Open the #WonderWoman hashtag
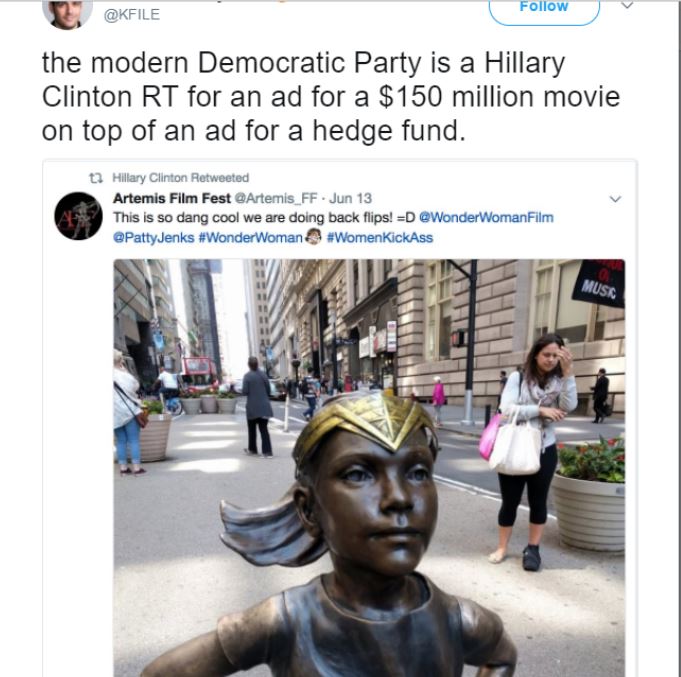The image size is (681, 677). (251, 238)
